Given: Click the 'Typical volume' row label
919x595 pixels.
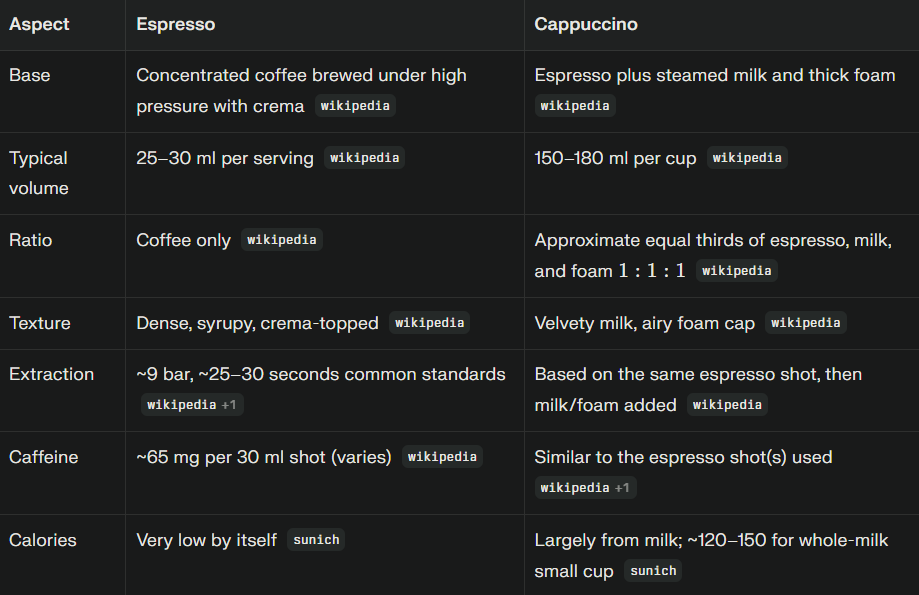Looking at the screenshot, I should (x=39, y=173).
